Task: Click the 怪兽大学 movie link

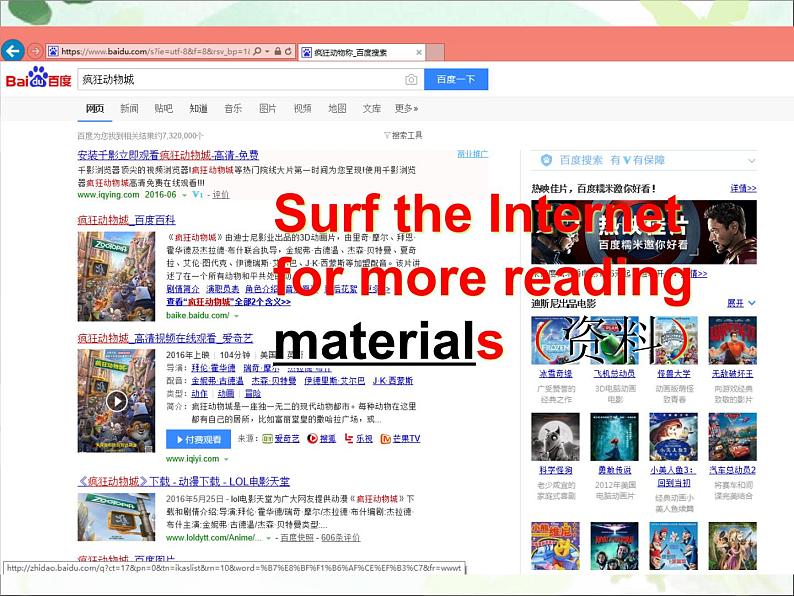Action: (673, 374)
